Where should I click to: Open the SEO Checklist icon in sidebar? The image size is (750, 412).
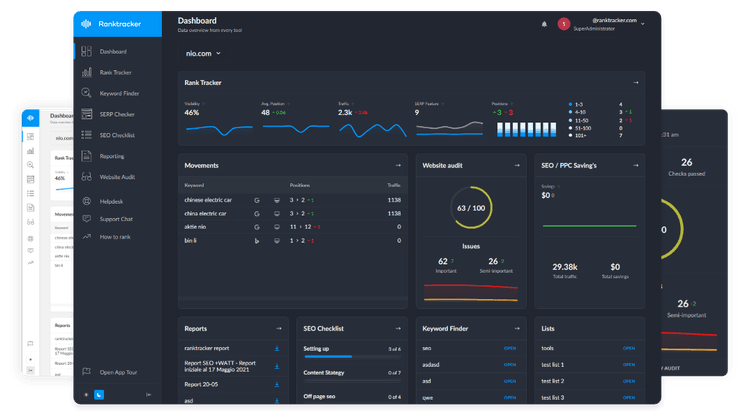[87, 135]
